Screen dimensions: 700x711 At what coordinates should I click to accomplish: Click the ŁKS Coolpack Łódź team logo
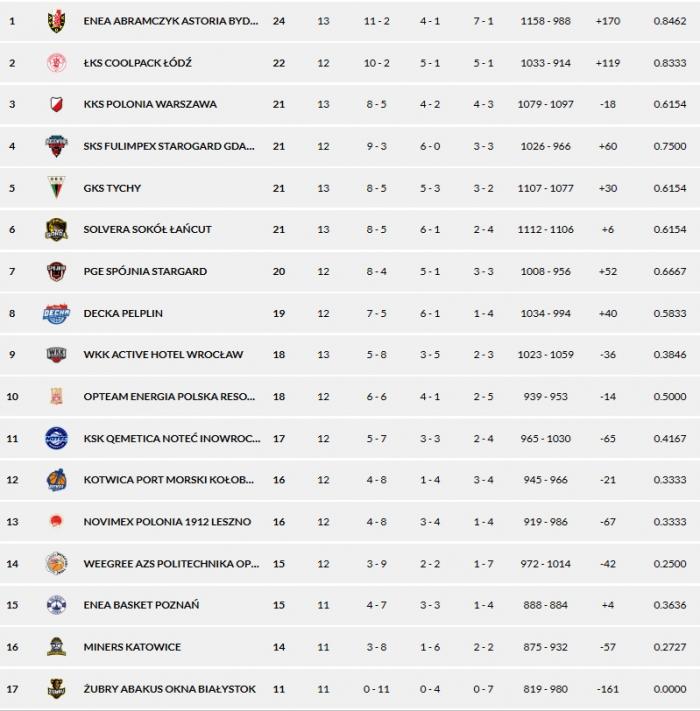coord(56,63)
